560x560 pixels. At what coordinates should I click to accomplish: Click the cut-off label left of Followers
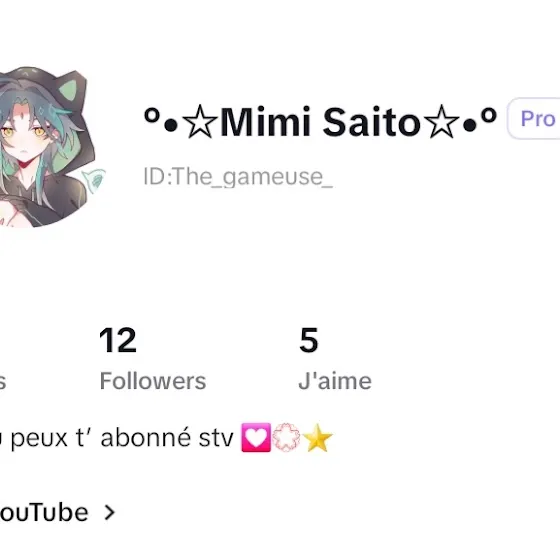[x=3, y=381]
